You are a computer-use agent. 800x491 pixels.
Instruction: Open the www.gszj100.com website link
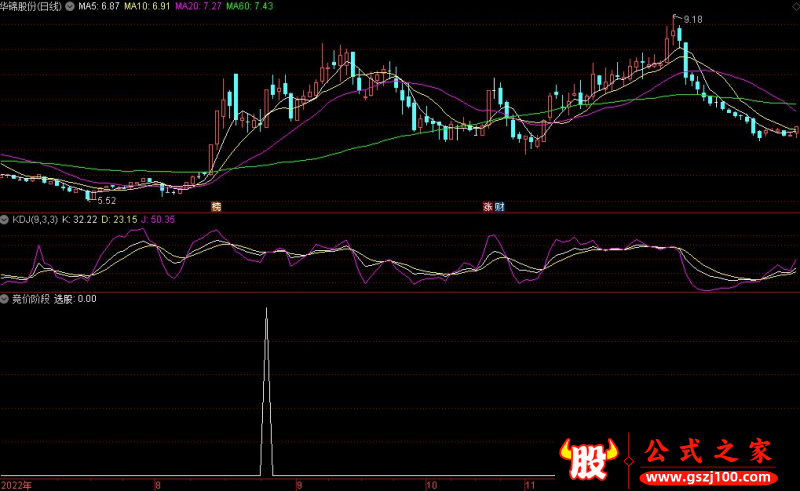click(x=717, y=473)
